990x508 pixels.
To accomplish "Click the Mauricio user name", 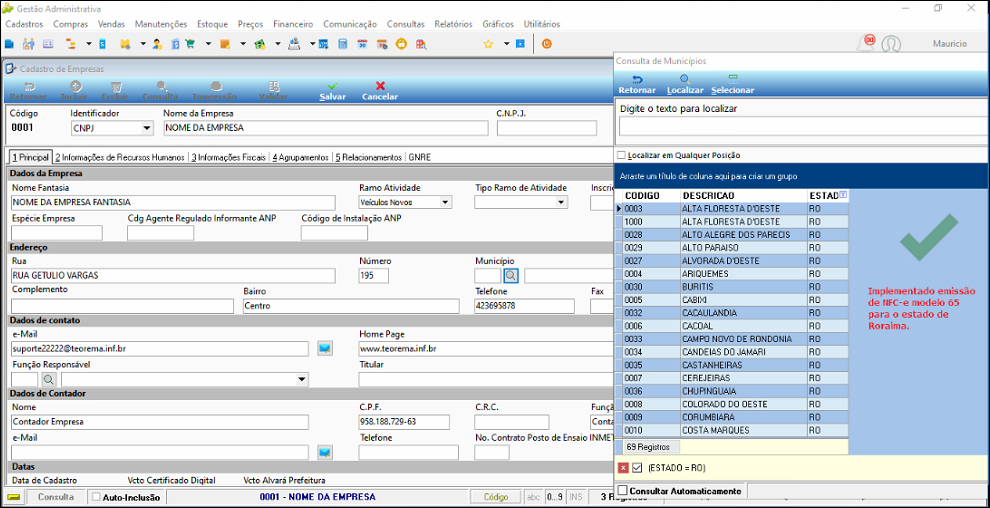I will tap(950, 44).
